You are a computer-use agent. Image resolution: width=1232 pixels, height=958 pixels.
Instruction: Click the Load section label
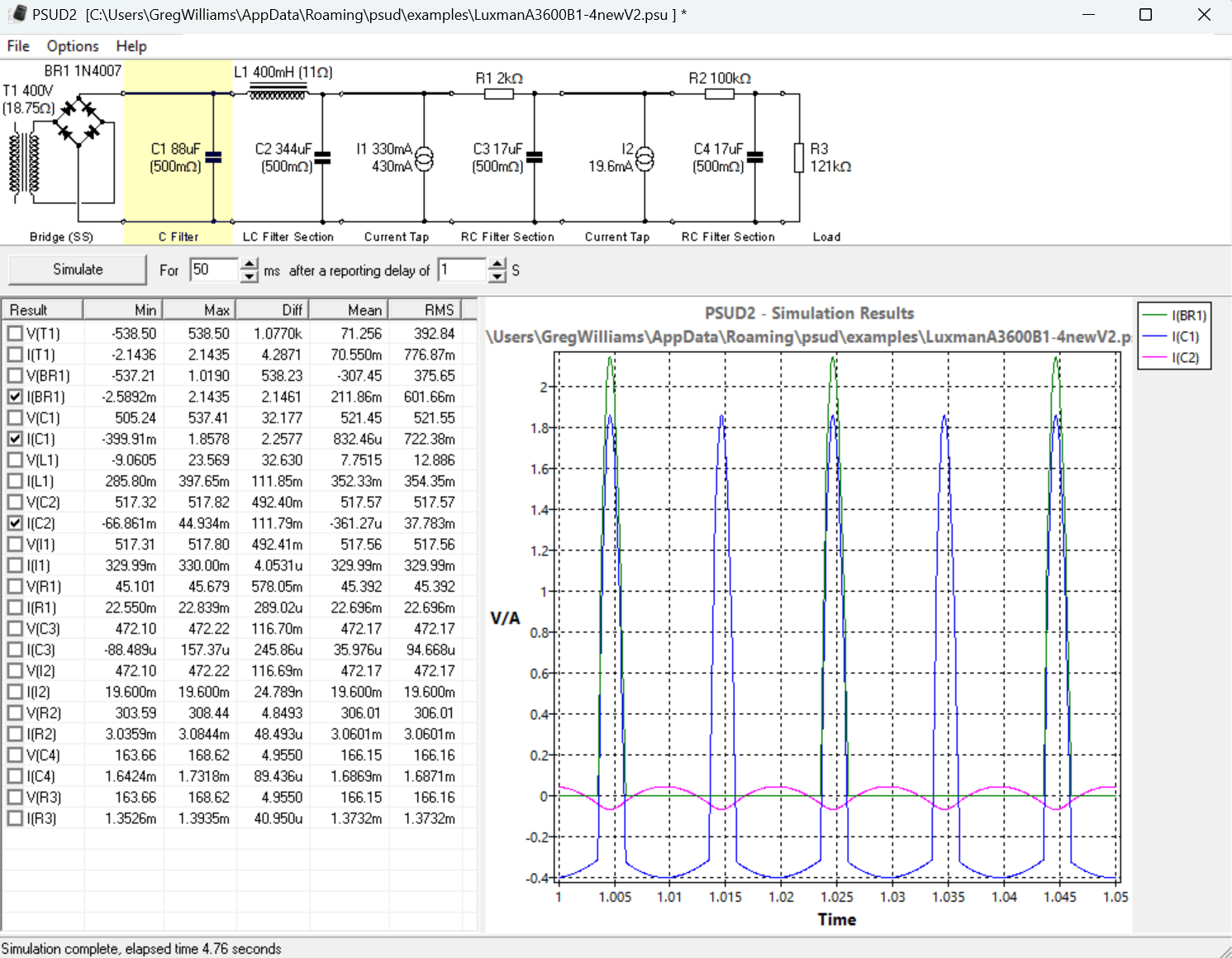[826, 236]
